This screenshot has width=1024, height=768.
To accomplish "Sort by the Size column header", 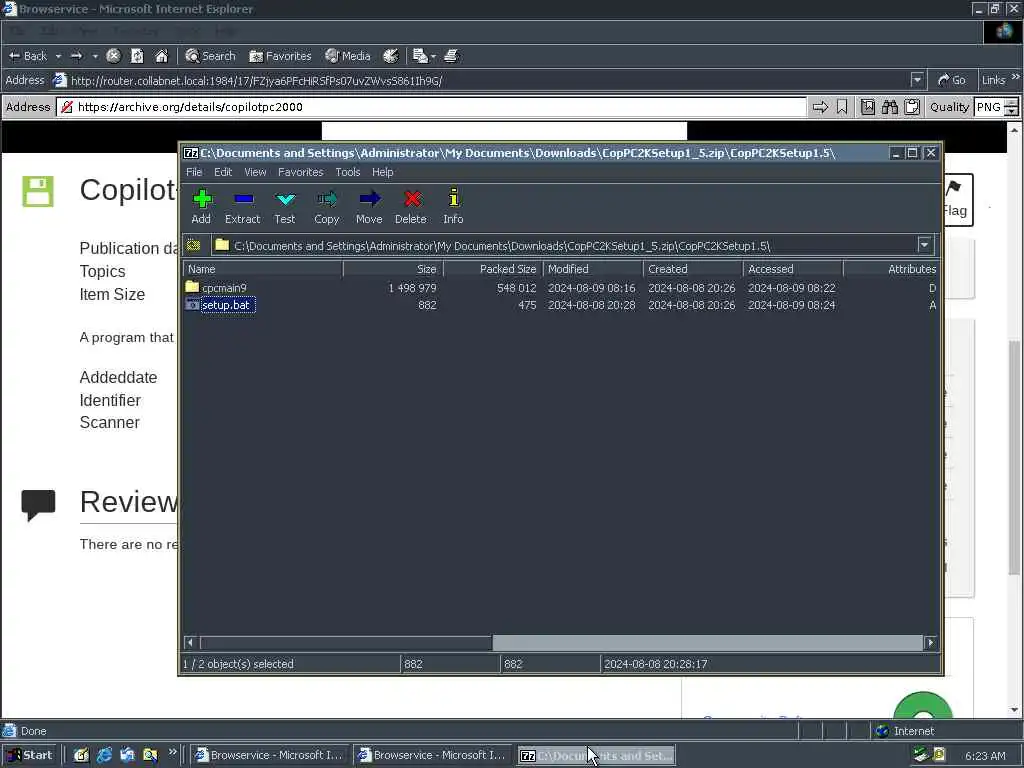I will pos(393,269).
